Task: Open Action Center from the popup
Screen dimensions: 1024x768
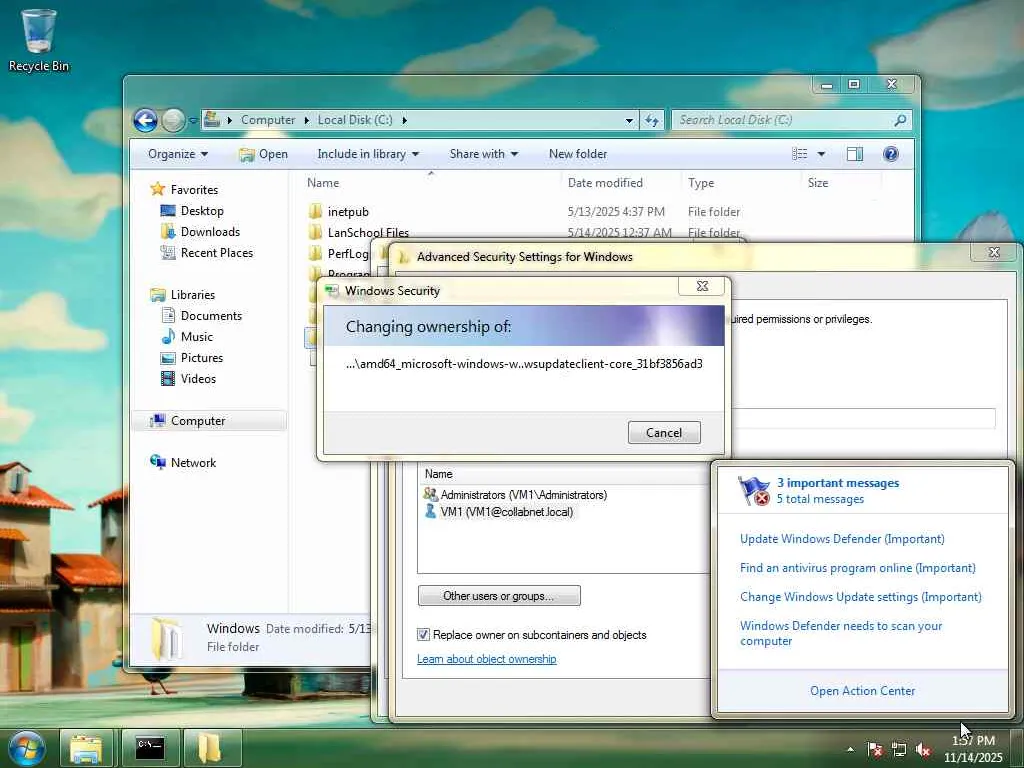Action: pos(862,691)
